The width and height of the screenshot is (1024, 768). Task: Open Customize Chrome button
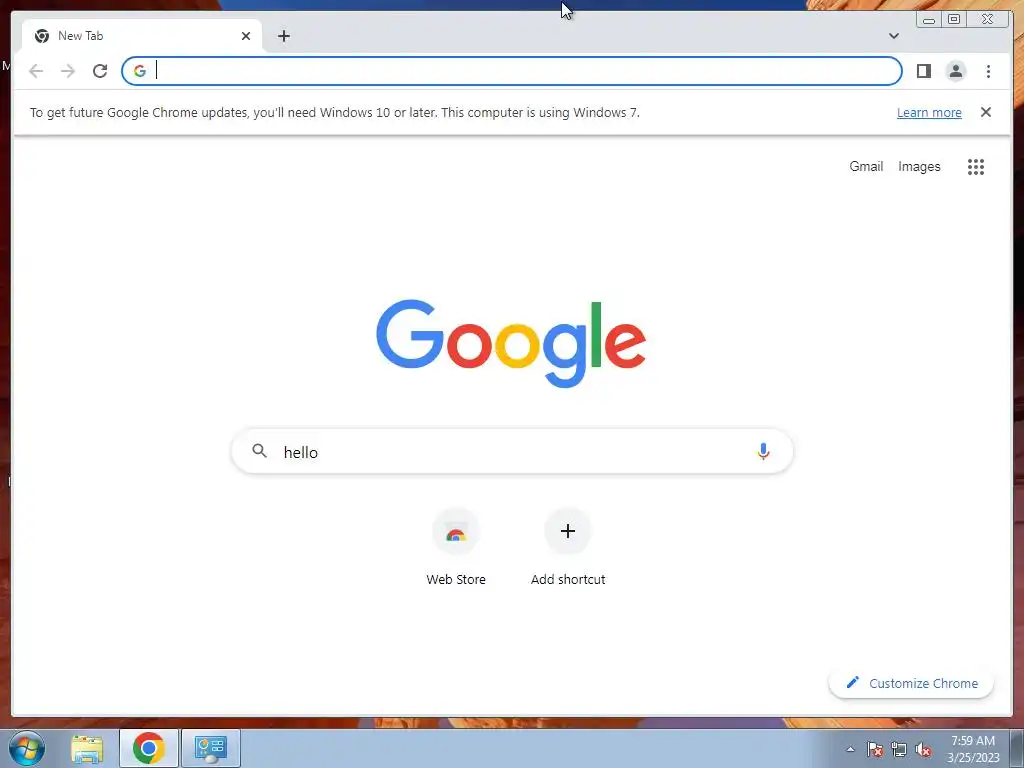(911, 683)
